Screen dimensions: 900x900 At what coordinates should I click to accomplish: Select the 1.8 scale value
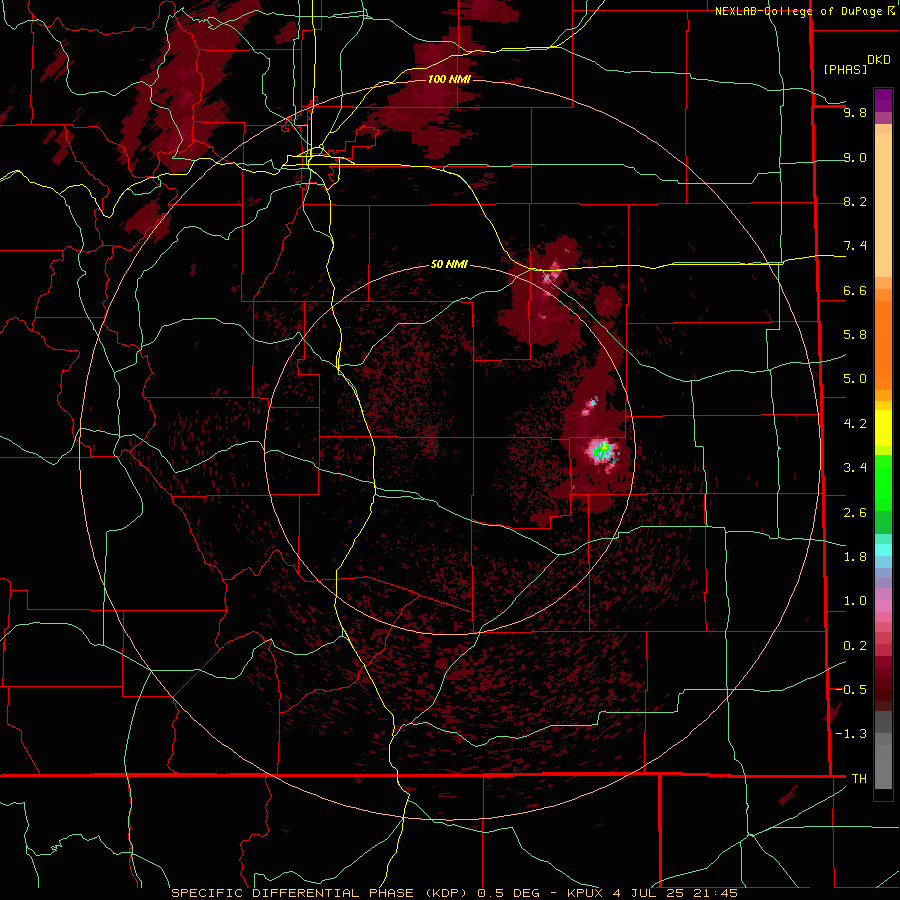(x=855, y=556)
